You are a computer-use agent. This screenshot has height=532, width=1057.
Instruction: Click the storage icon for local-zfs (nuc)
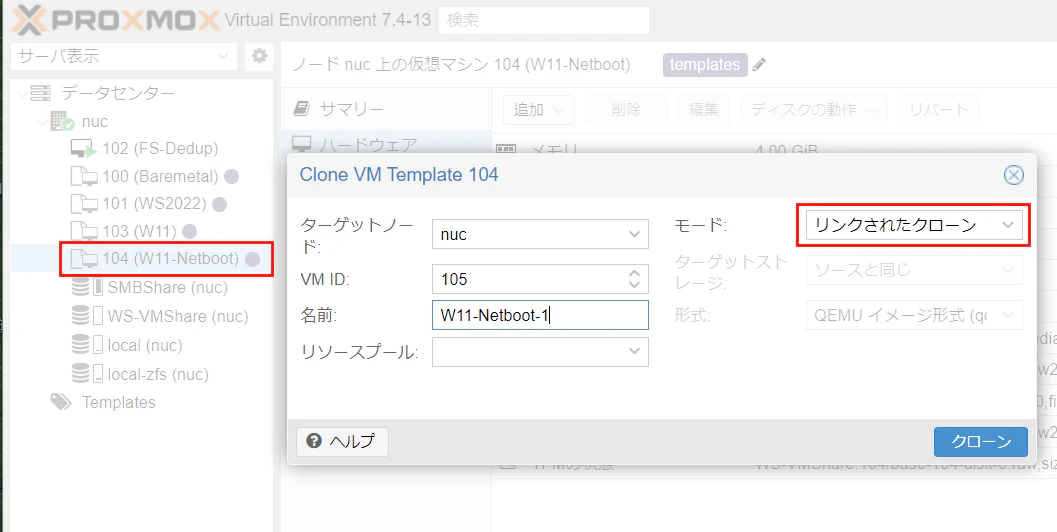click(88, 373)
